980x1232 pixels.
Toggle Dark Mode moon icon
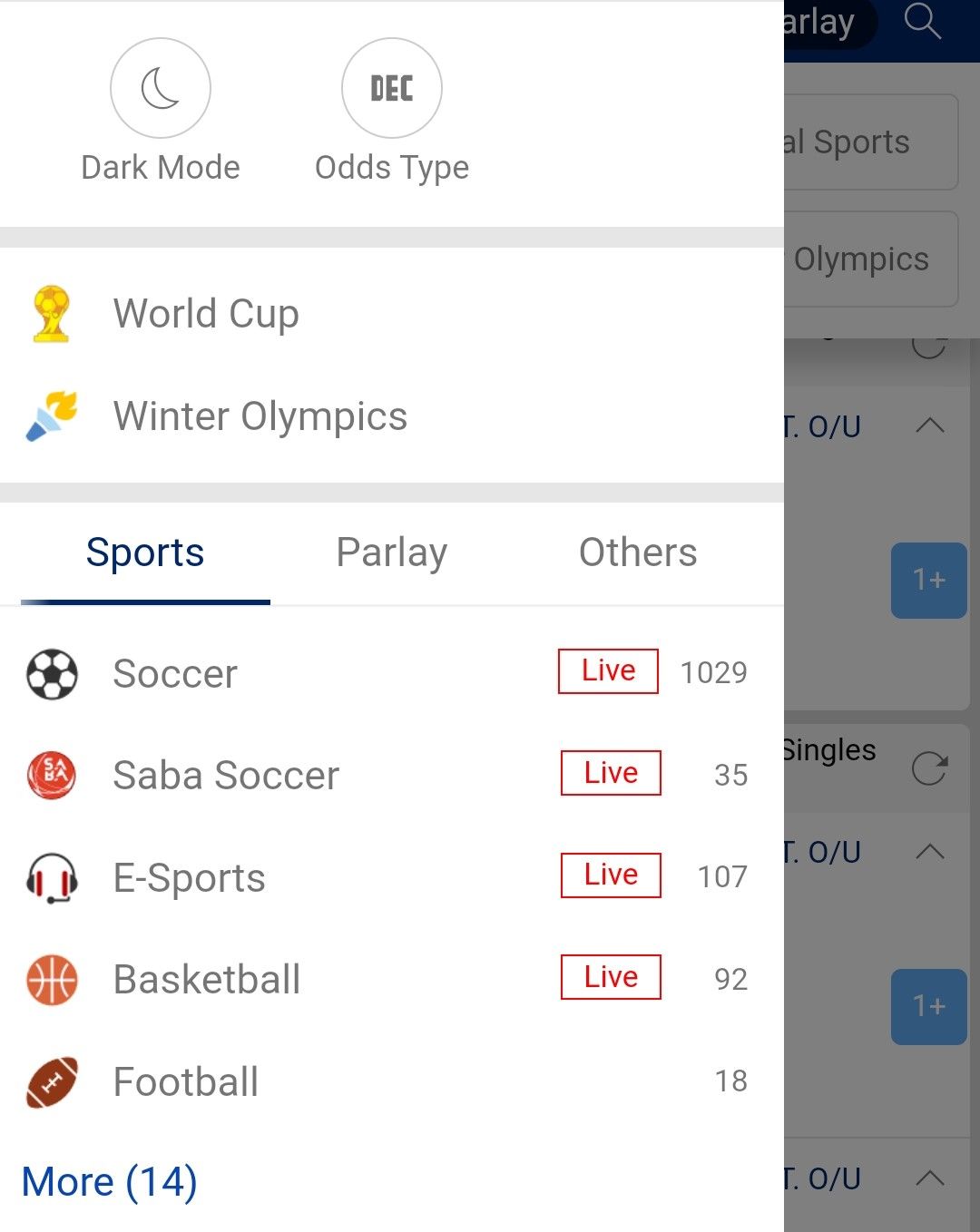(161, 88)
